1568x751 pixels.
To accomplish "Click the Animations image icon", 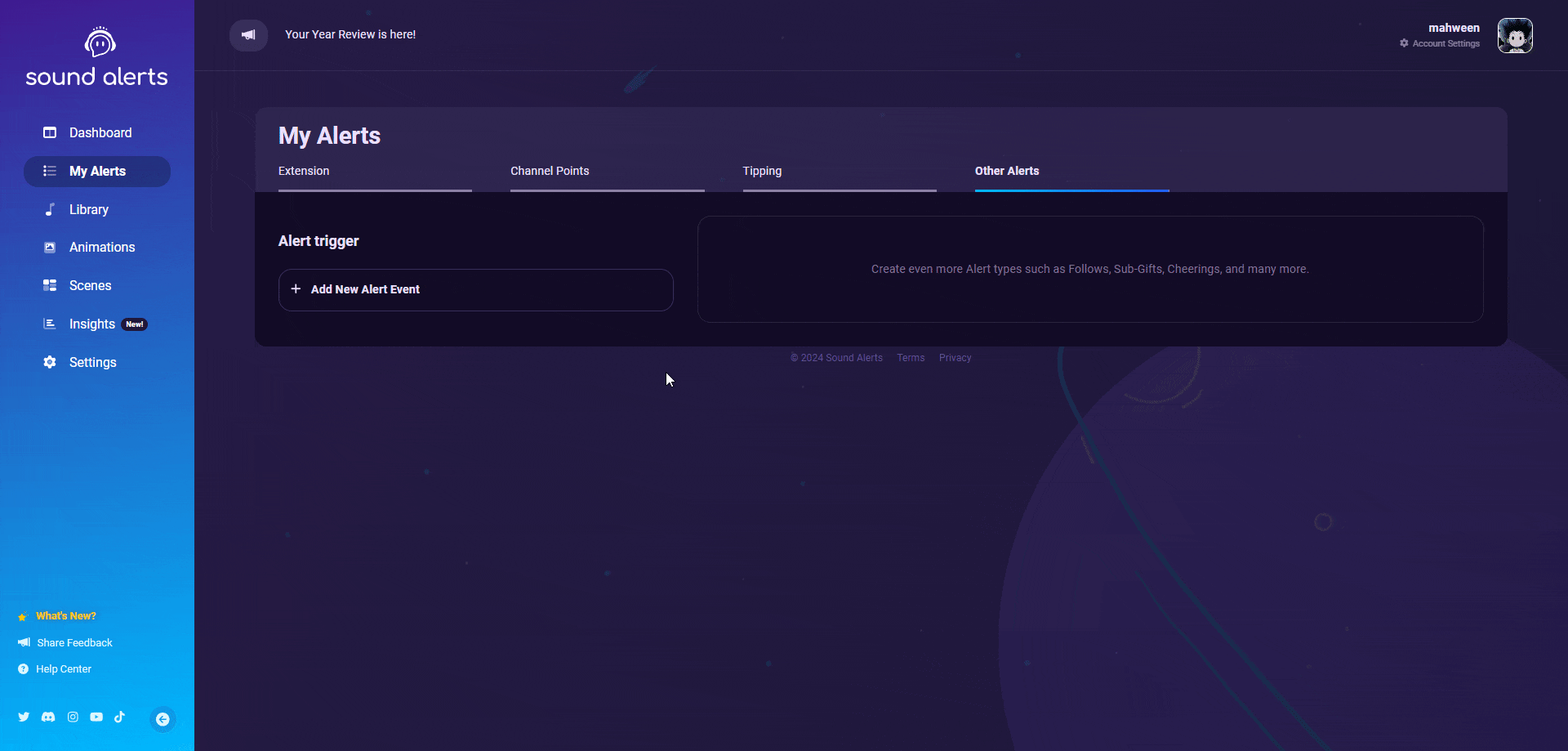I will pyautogui.click(x=50, y=247).
